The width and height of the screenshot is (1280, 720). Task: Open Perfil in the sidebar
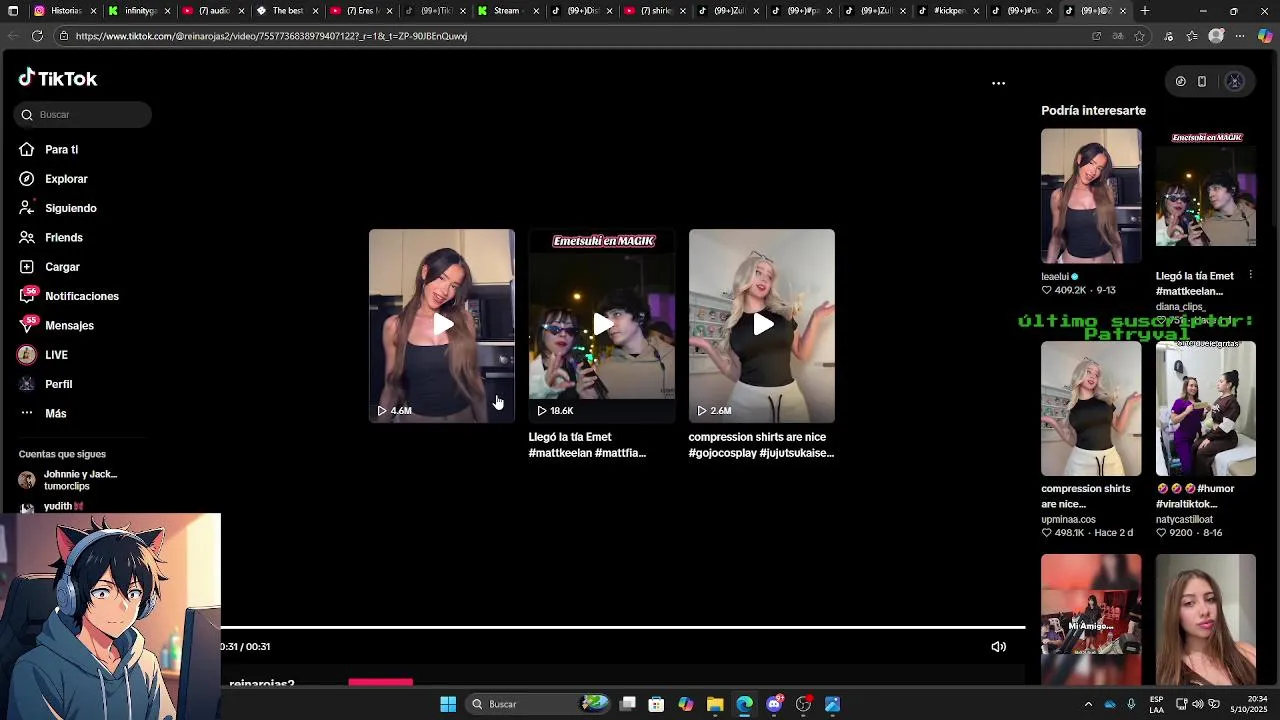(x=58, y=384)
